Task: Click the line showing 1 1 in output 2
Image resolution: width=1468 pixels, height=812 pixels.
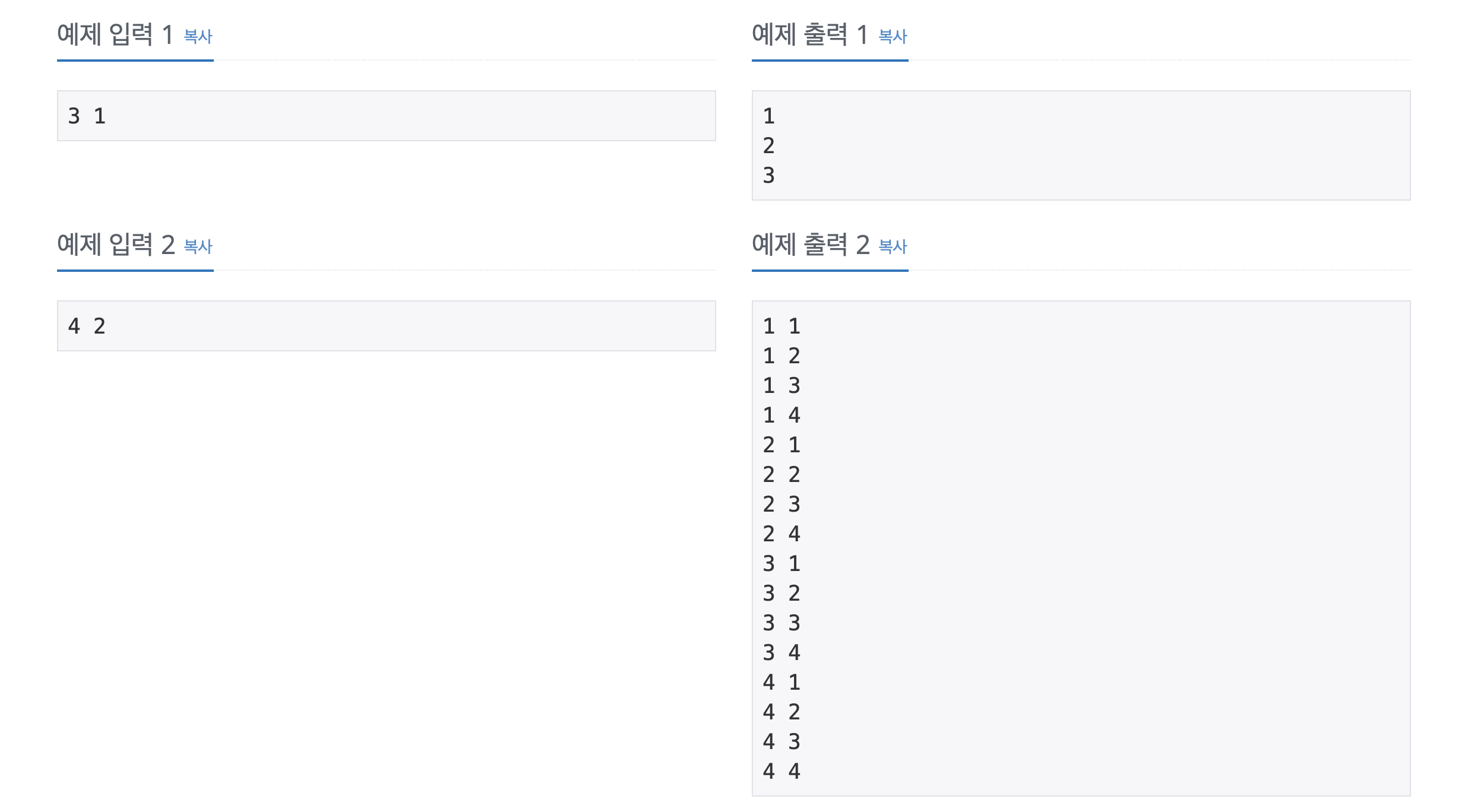Action: tap(782, 326)
